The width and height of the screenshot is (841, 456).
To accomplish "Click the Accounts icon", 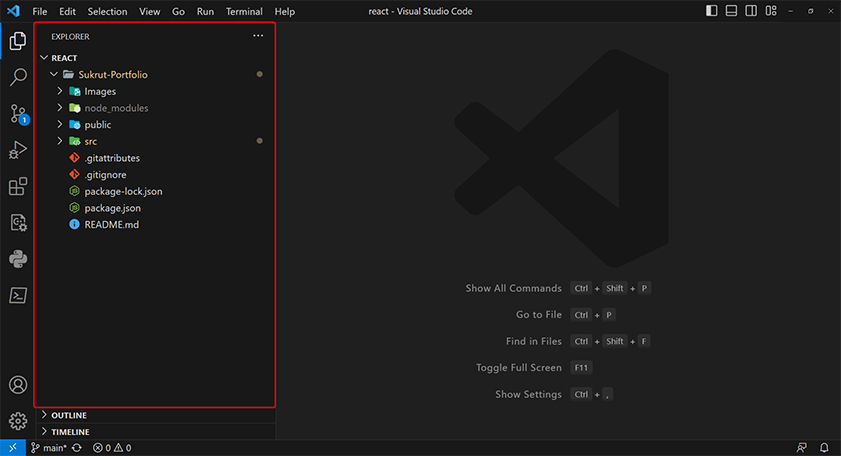I will point(17,385).
